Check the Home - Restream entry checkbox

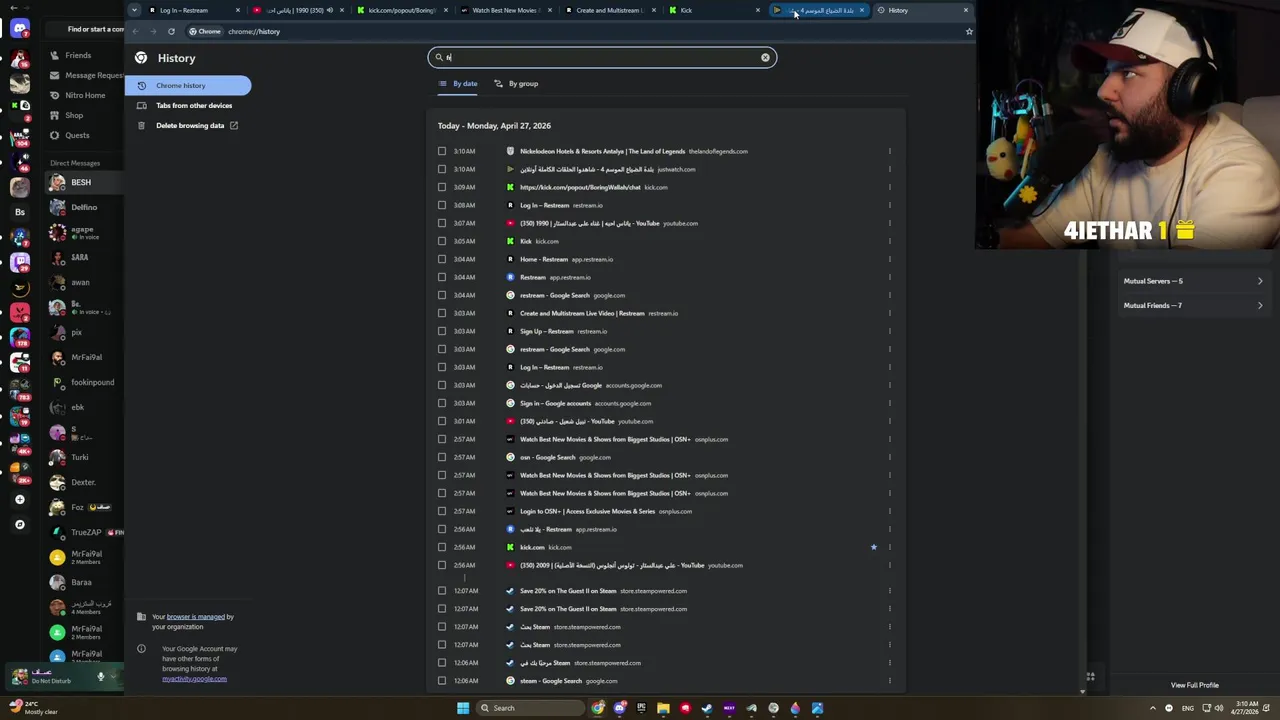click(x=442, y=259)
